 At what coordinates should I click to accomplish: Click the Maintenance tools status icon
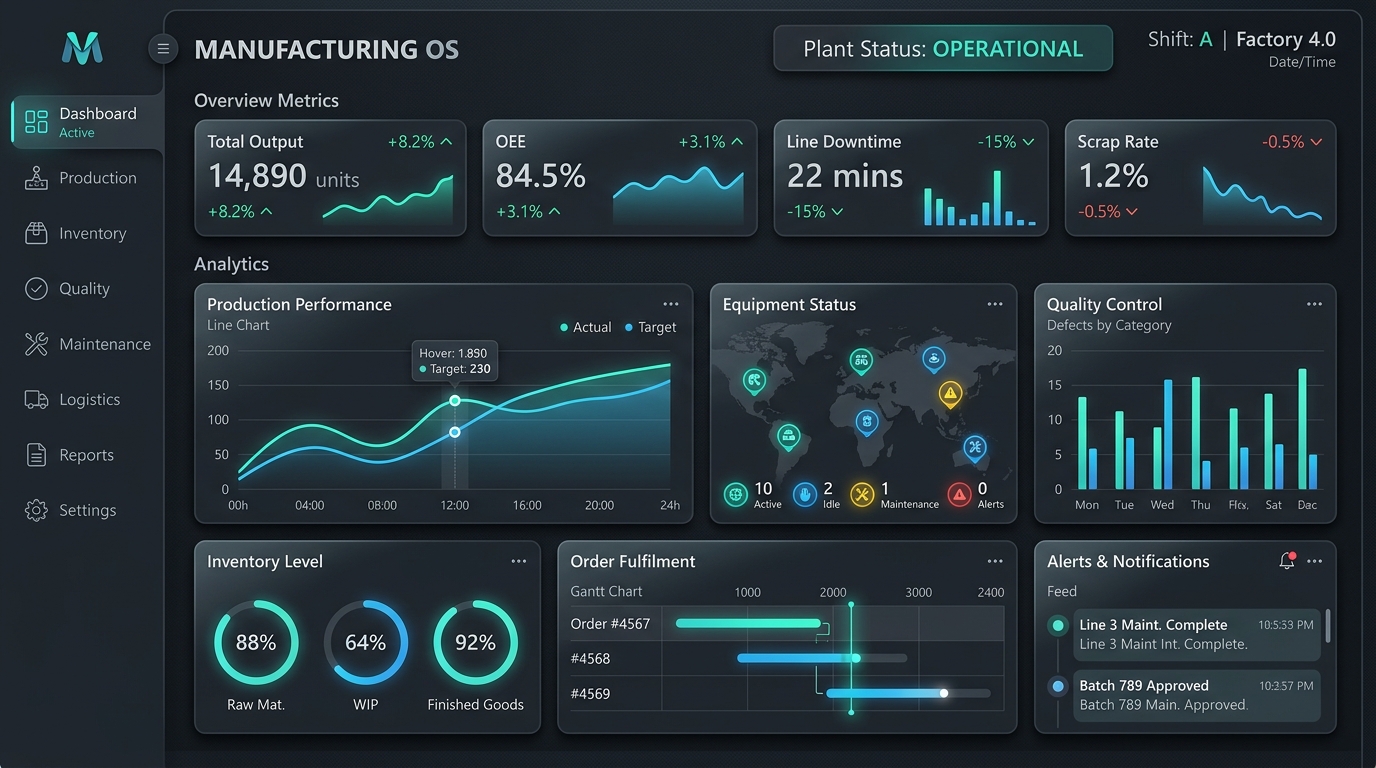862,494
